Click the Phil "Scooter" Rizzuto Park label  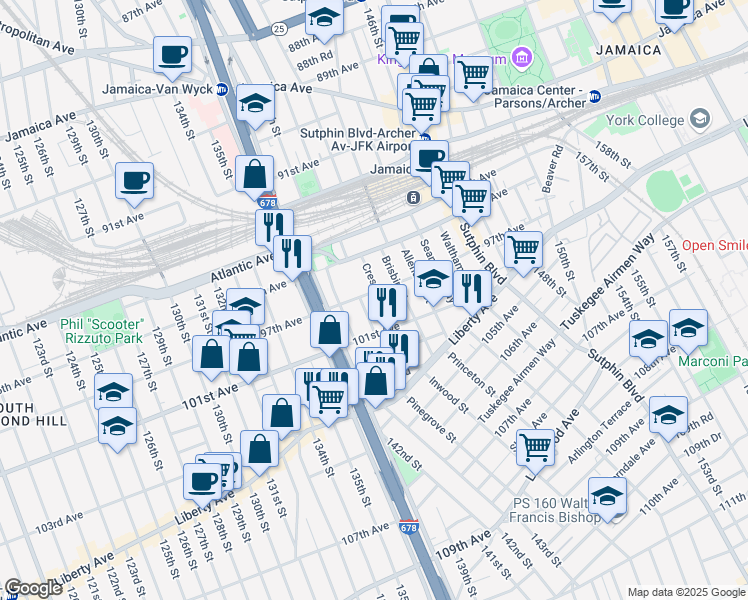click(x=103, y=331)
